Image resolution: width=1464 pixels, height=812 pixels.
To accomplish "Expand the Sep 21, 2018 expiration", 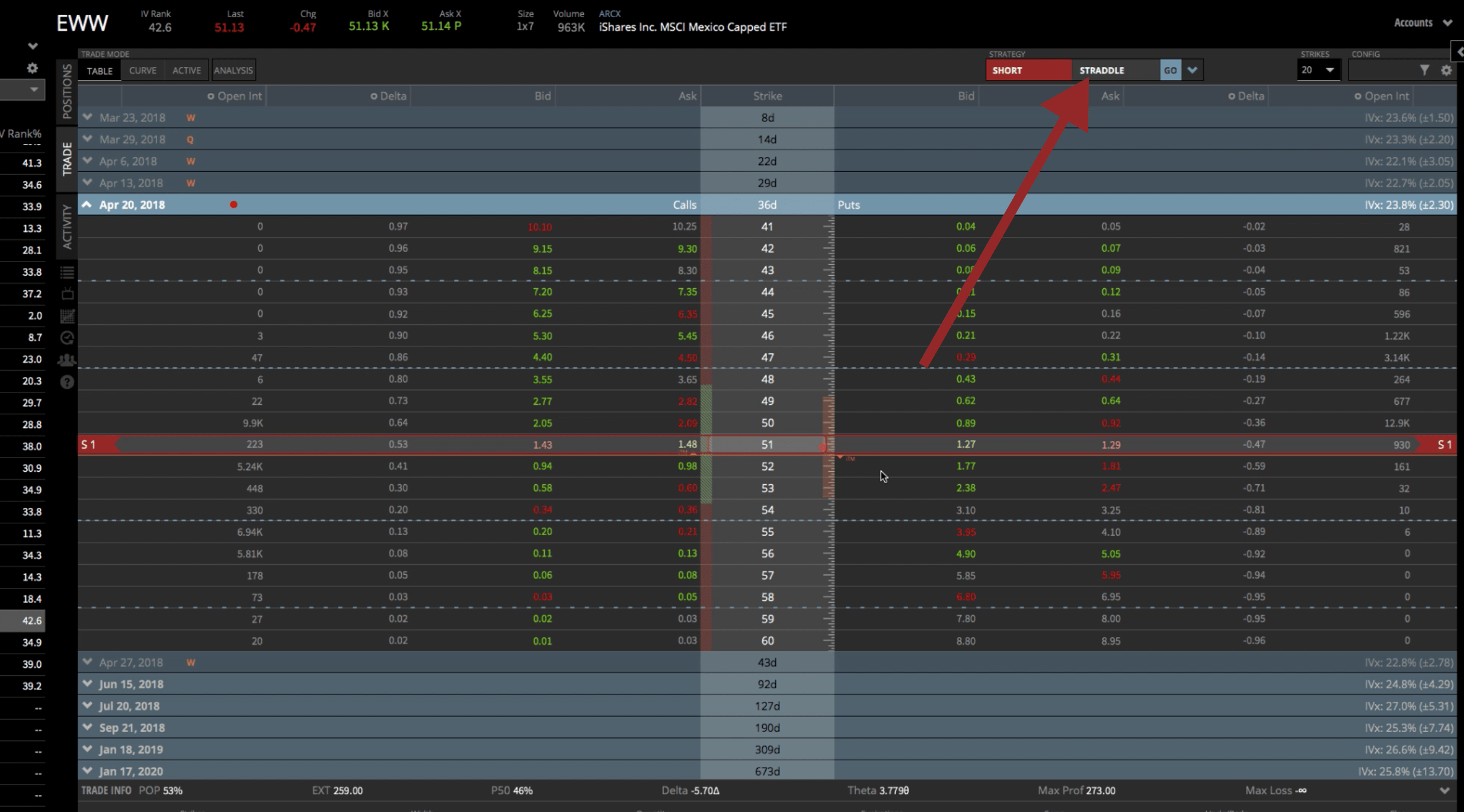I will (x=87, y=727).
